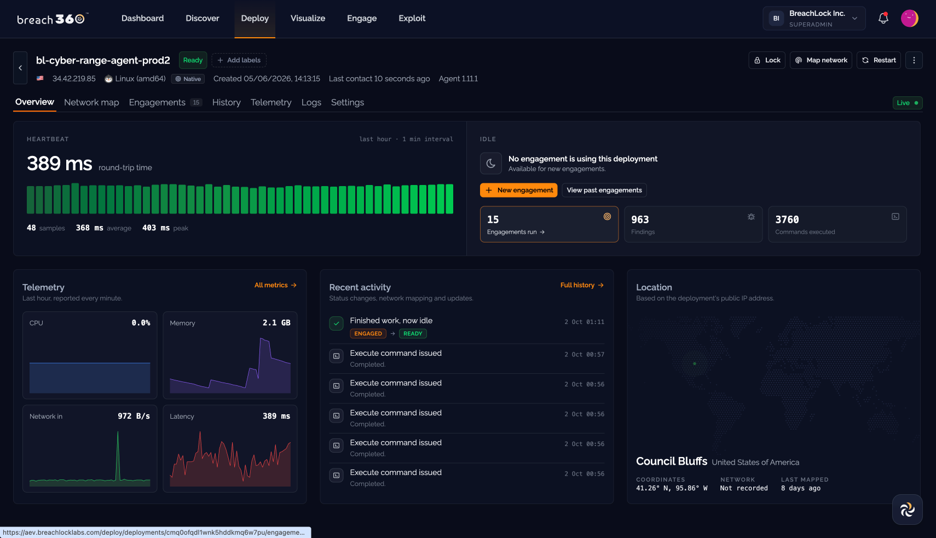Open the notifications bell
Viewport: 936px width, 538px height.
click(883, 19)
